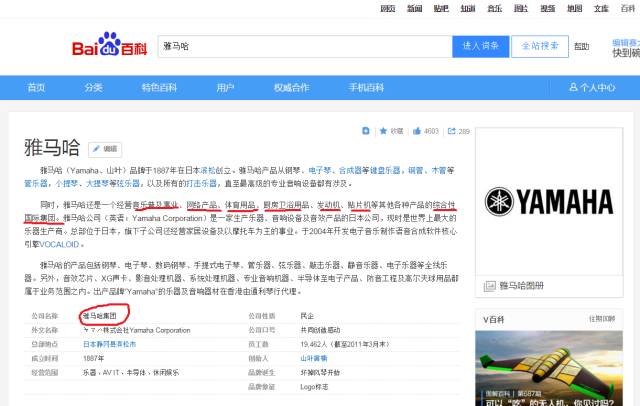Image resolution: width=640 pixels, height=406 pixels.
Task: Click the star favorite (收藏) icon
Action: [383, 131]
